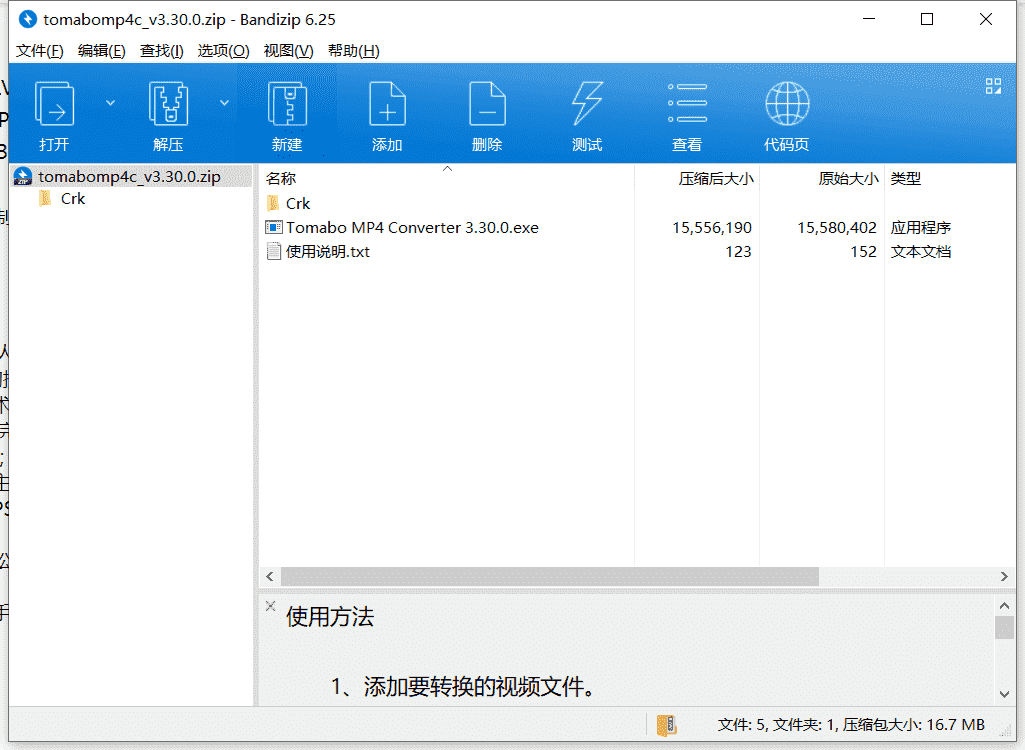Select the Crk folder in left tree
The height and width of the screenshot is (750, 1025).
click(x=73, y=199)
